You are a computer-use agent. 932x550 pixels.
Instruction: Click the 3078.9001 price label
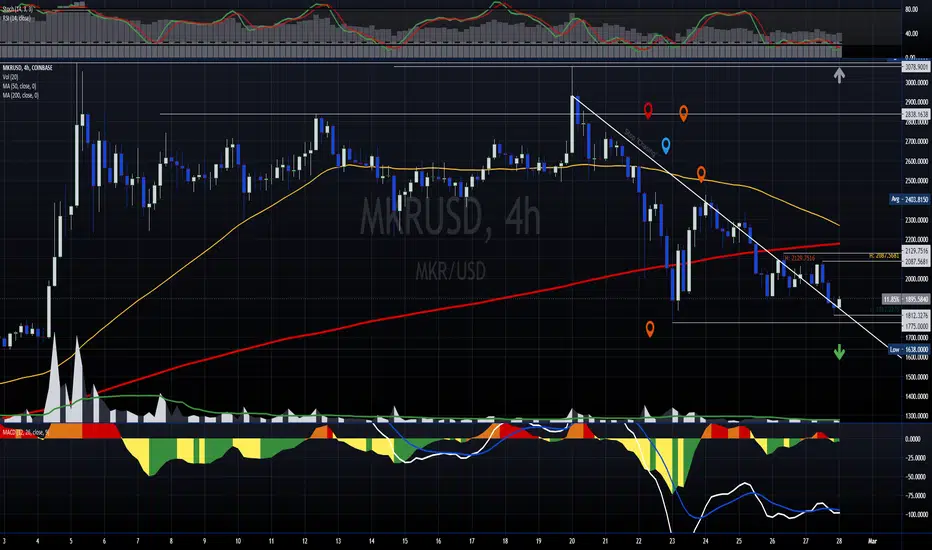[916, 67]
